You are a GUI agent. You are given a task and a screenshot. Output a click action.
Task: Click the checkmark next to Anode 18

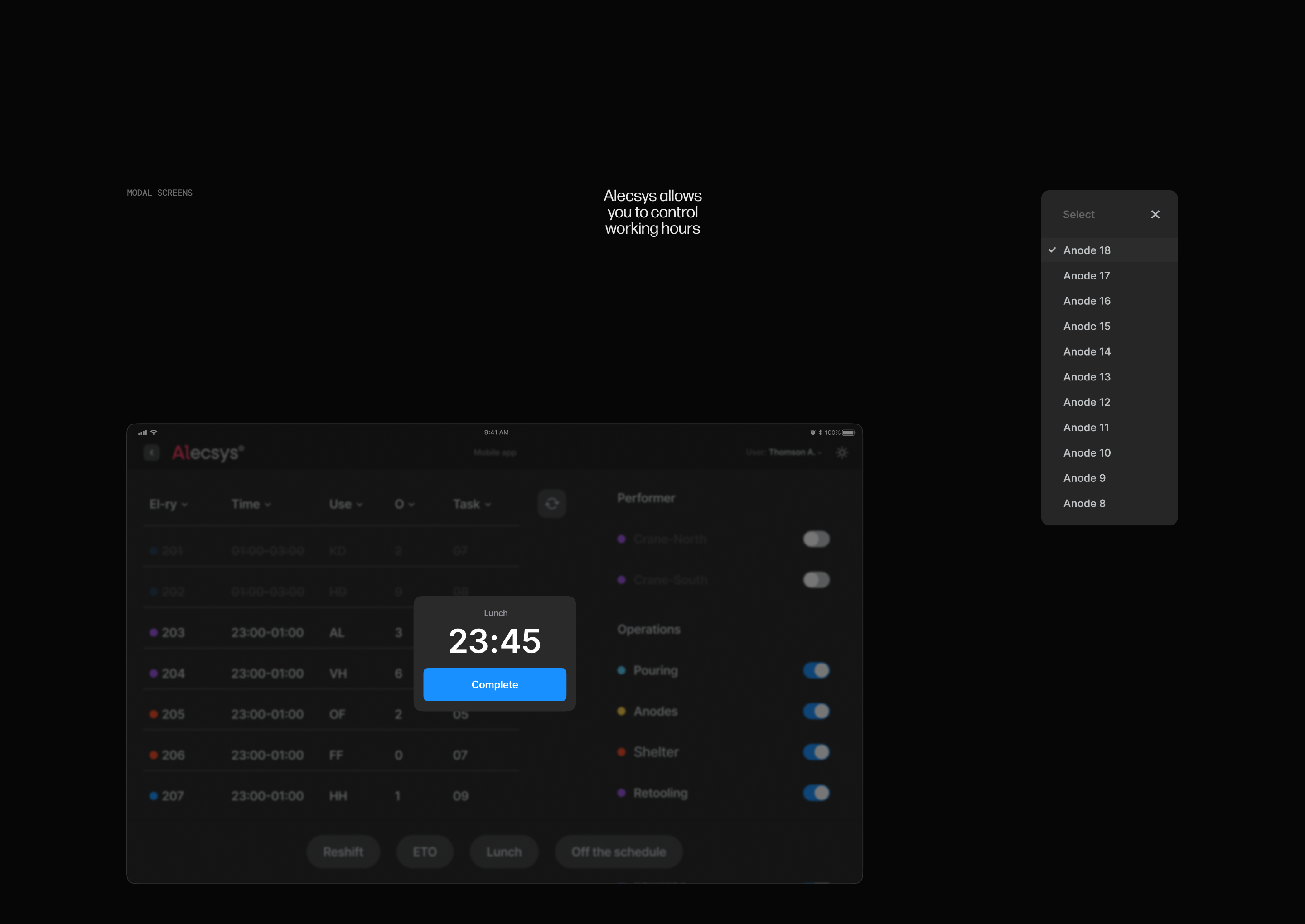tap(1052, 250)
